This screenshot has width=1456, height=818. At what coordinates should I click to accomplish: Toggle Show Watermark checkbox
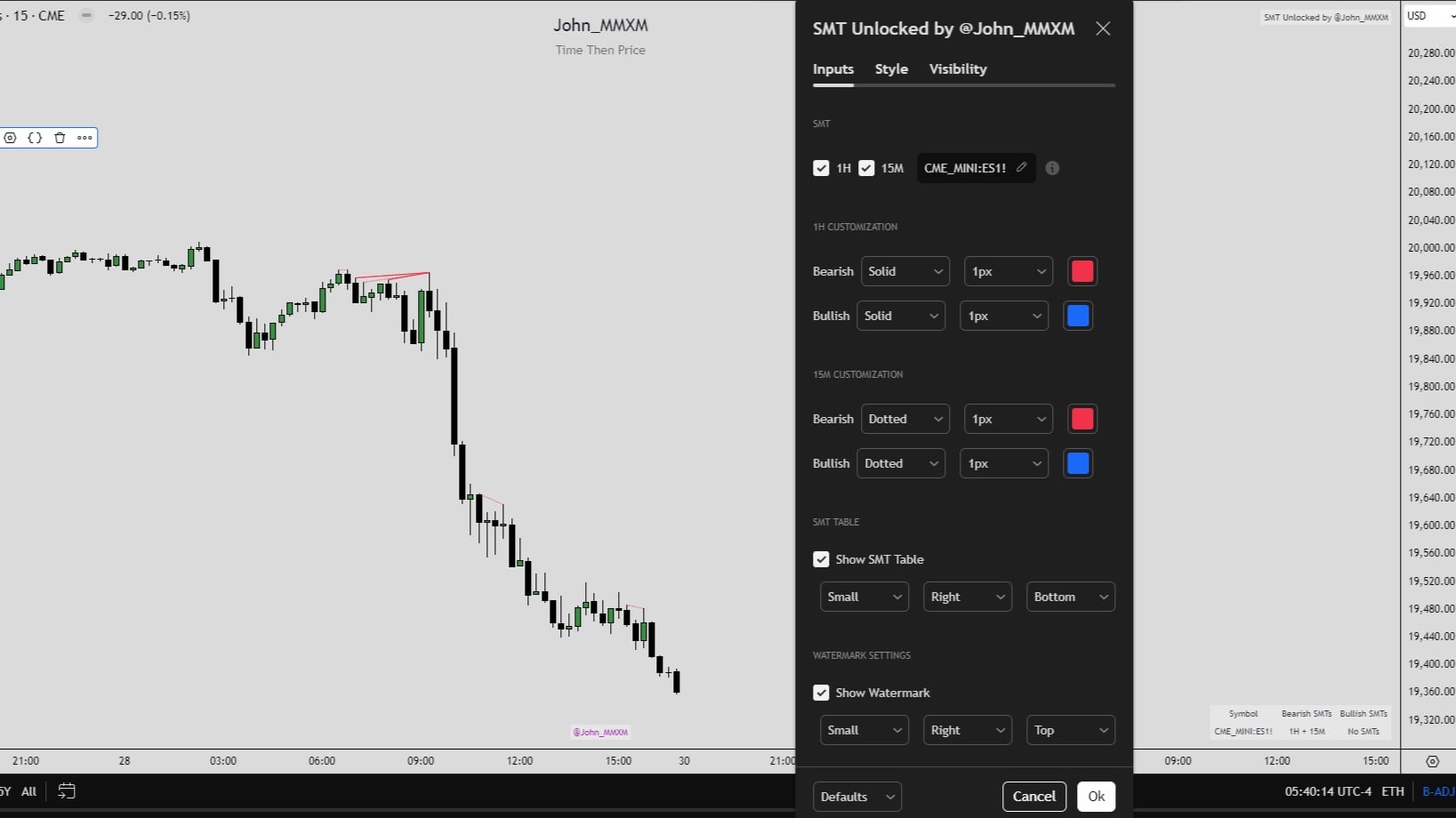821,693
